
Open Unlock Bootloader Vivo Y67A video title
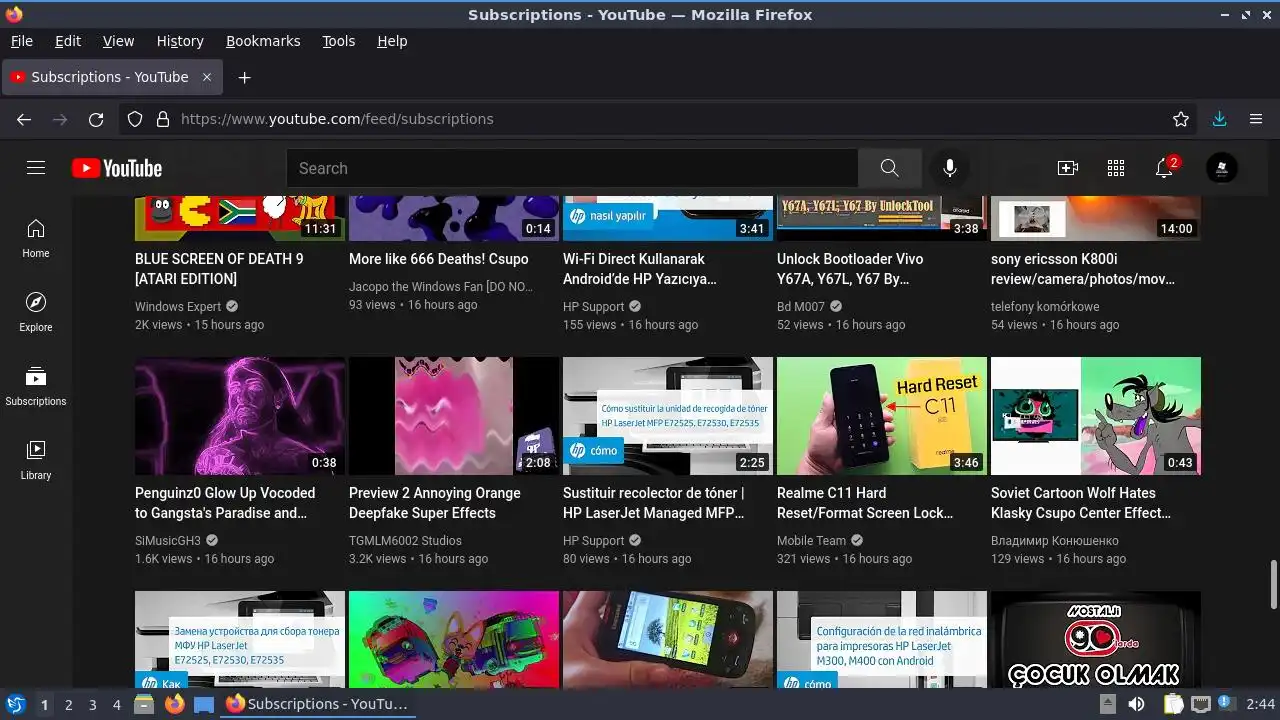tap(850, 269)
